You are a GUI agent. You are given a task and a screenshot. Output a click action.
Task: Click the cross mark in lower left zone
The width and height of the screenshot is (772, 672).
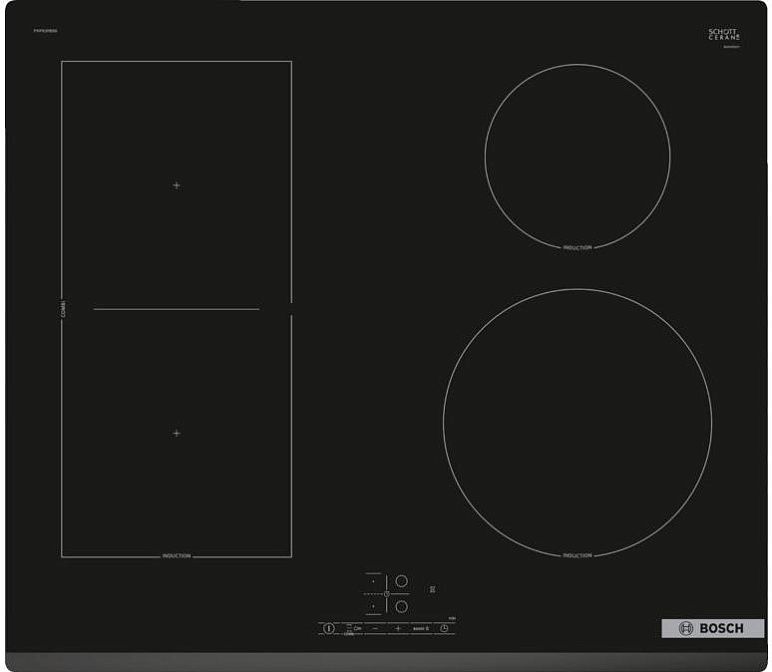point(176,433)
